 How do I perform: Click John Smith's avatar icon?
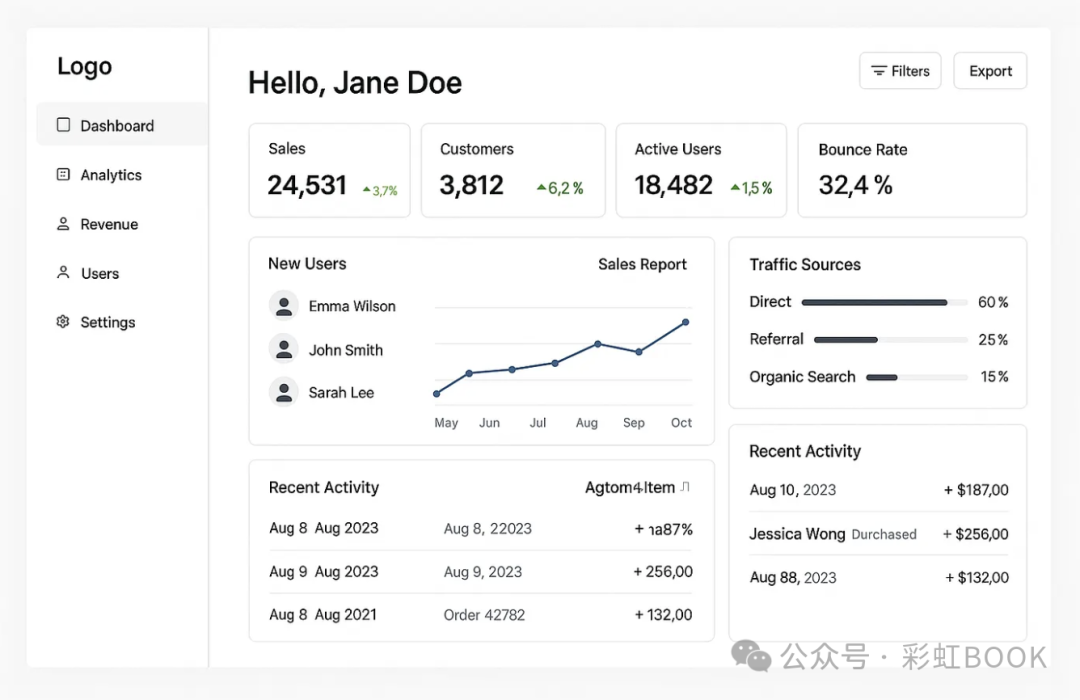tap(284, 349)
